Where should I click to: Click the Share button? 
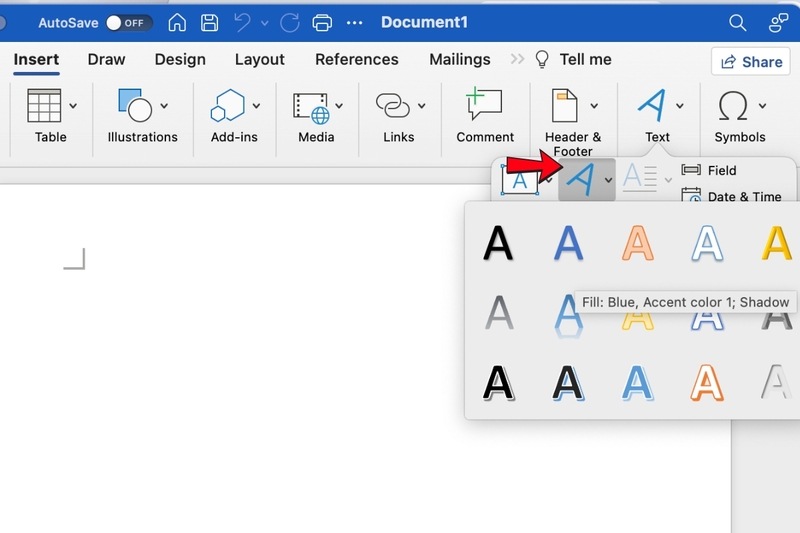click(x=751, y=62)
